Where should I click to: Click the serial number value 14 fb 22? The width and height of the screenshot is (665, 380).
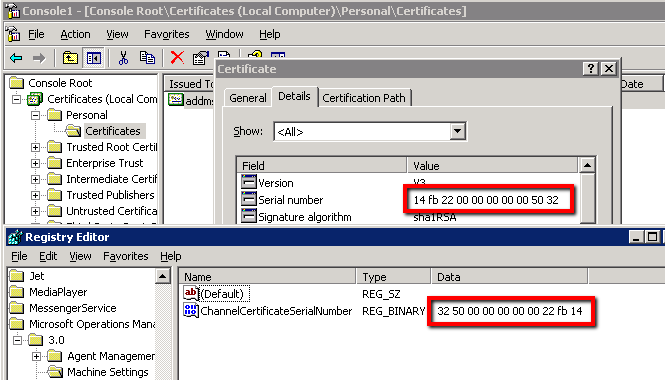click(486, 200)
